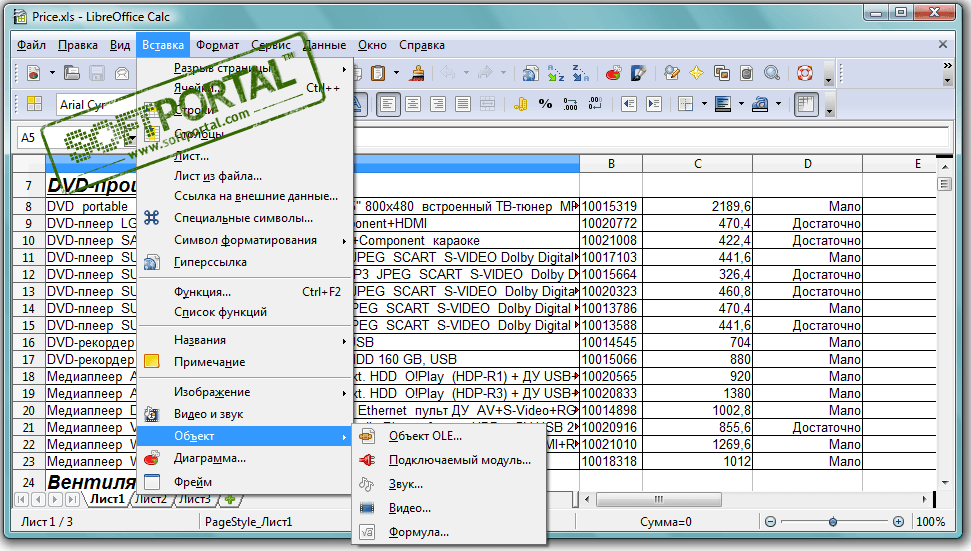
Task: Click the Increase Indent icon
Action: (654, 104)
